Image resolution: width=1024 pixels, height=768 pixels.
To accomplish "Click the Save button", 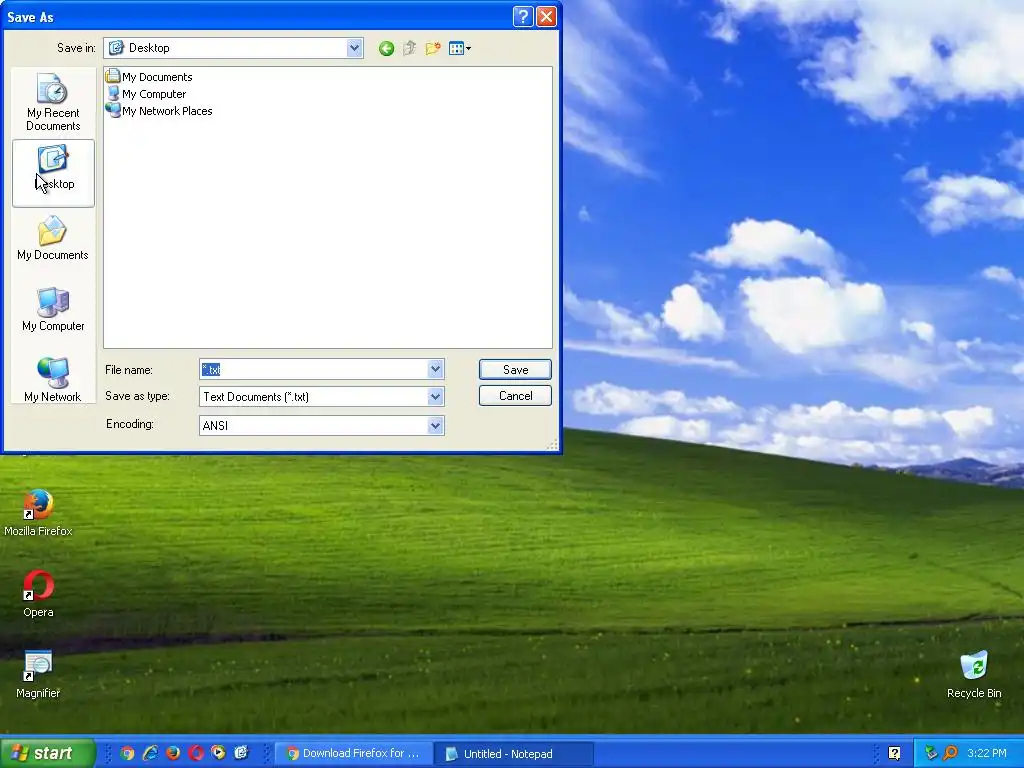I will click(515, 370).
